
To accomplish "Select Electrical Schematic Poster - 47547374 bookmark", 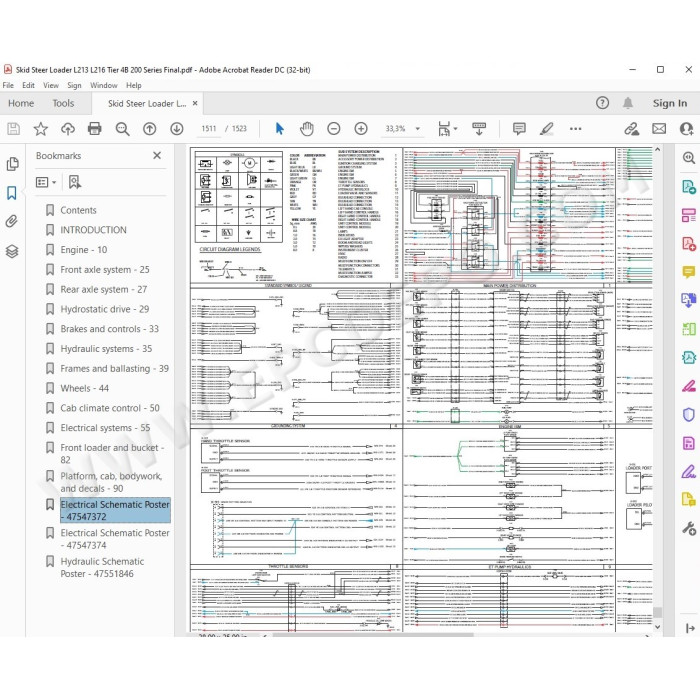I will [x=115, y=539].
